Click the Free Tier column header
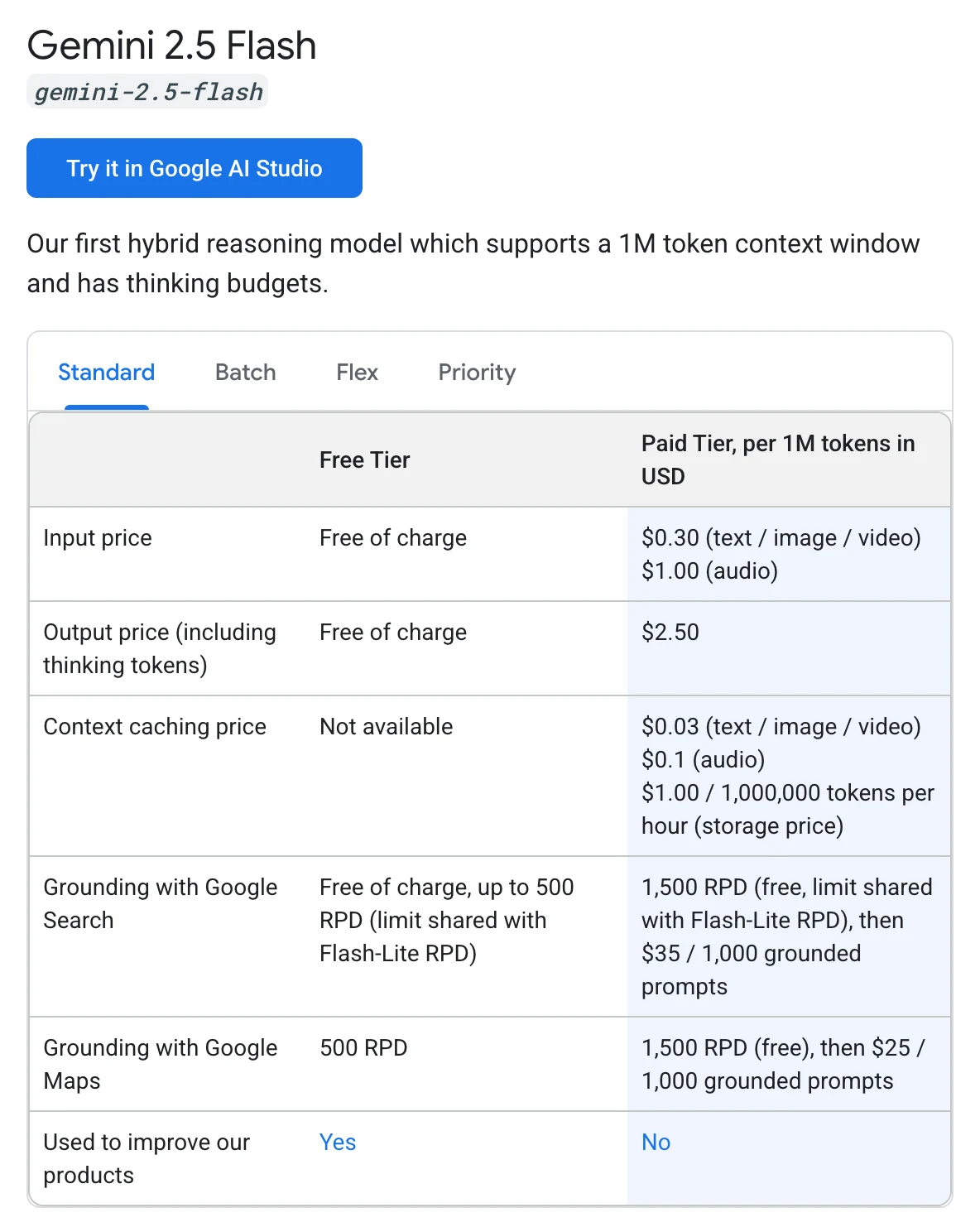The width and height of the screenshot is (980, 1227). coord(365,460)
